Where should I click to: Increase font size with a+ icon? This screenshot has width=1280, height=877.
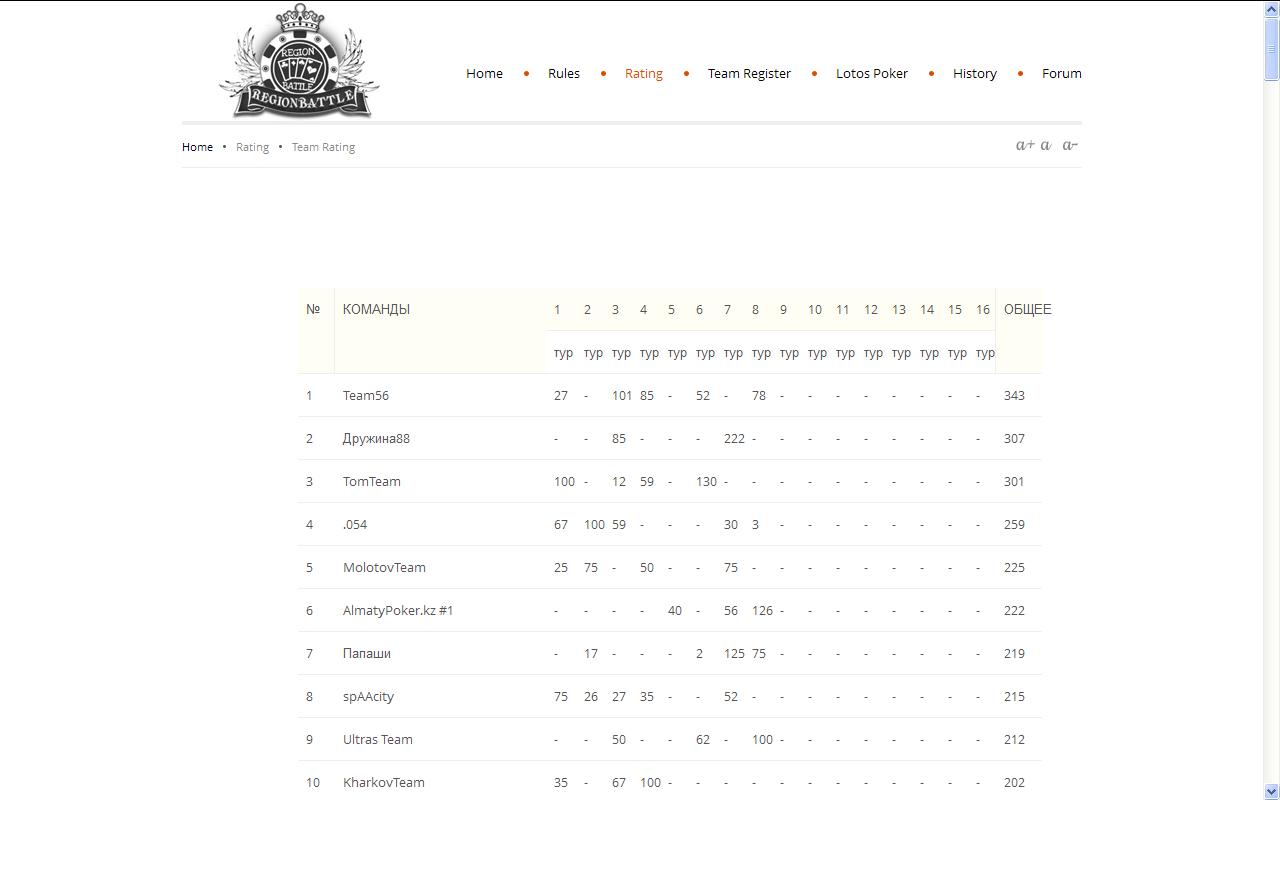[1024, 146]
